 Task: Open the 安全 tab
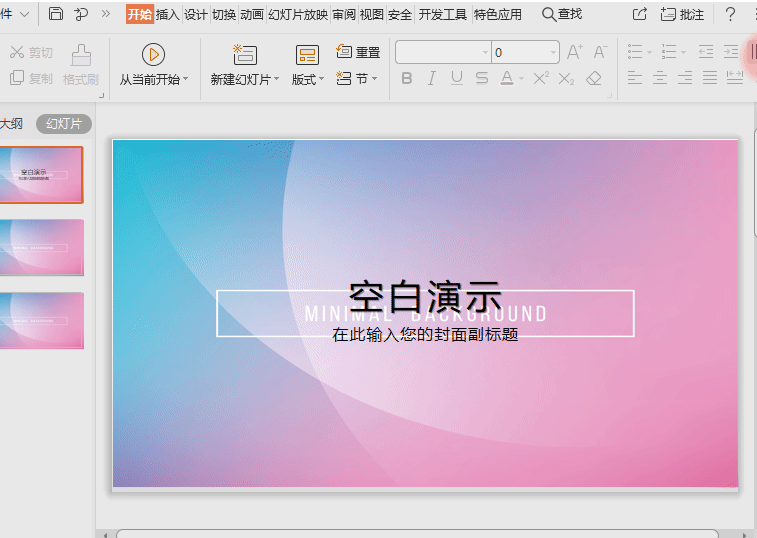click(x=400, y=14)
